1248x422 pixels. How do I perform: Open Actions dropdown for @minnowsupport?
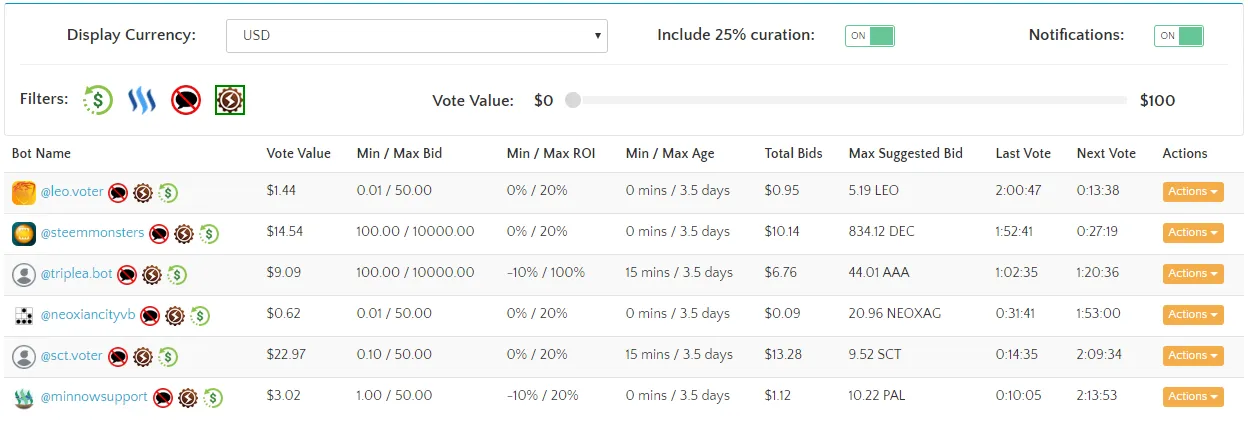point(1193,397)
